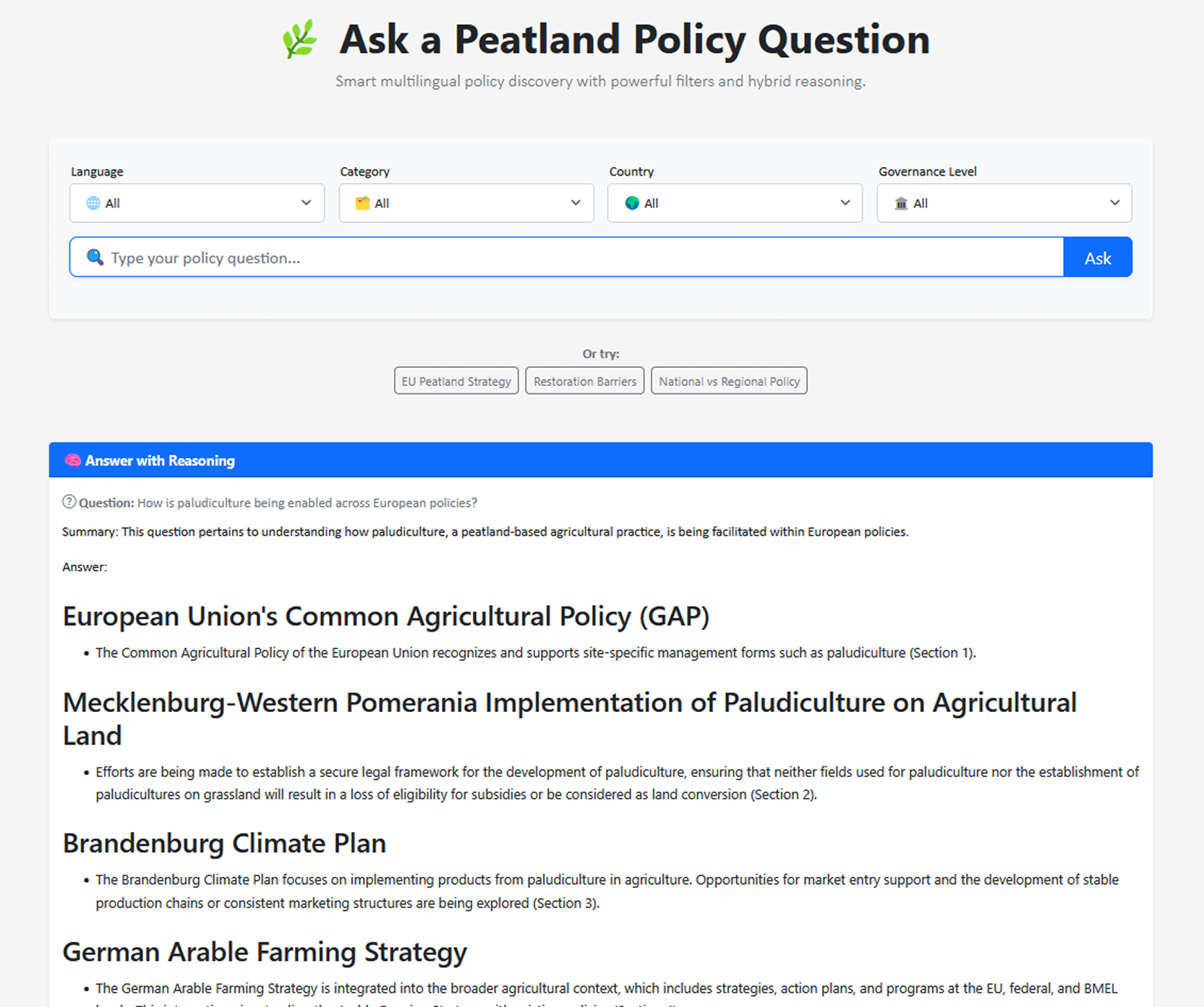1204x1007 pixels.
Task: Click the Answer with Reasoning header bar
Action: pyautogui.click(x=601, y=460)
